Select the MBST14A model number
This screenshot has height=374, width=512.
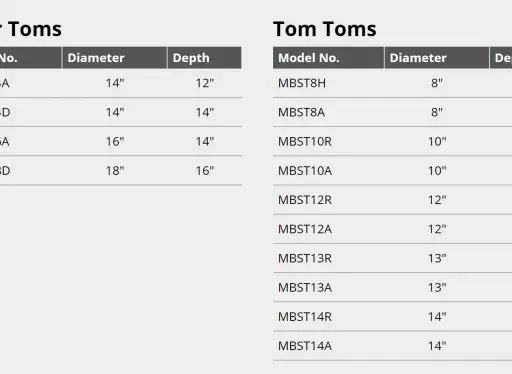coord(305,346)
